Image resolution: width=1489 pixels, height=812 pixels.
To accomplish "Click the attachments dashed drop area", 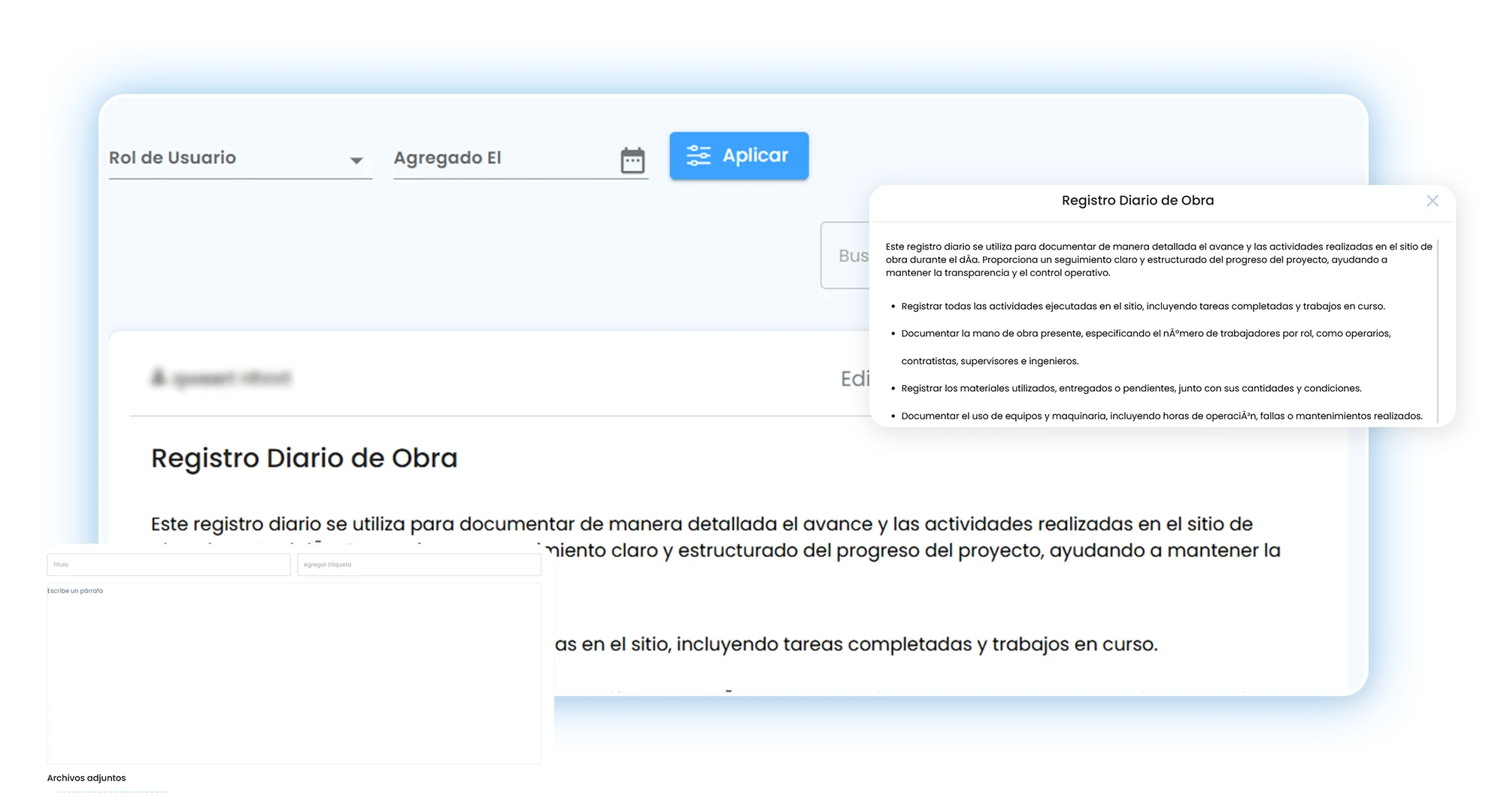I will 111,792.
